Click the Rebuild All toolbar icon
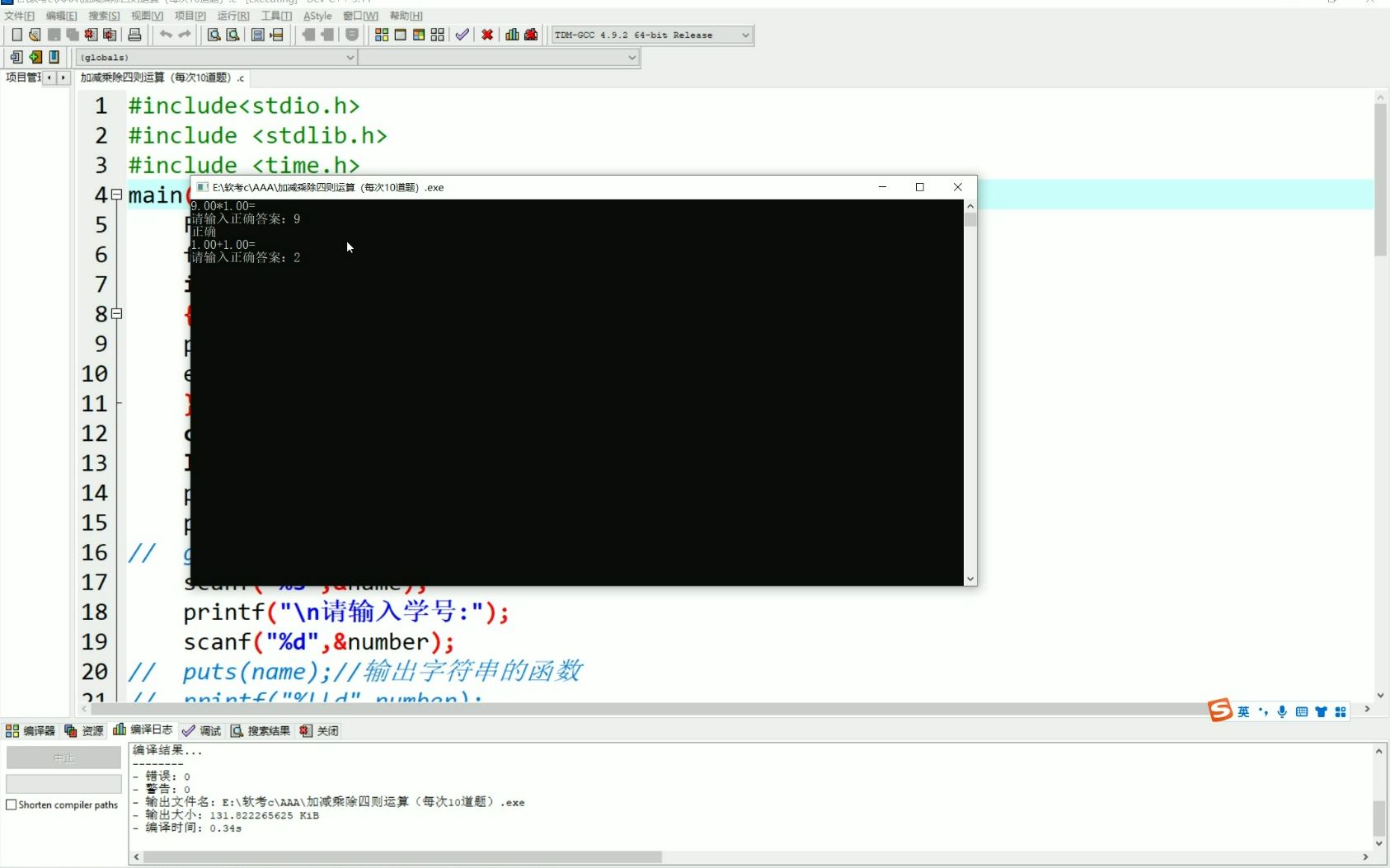1390x868 pixels. pos(438,35)
